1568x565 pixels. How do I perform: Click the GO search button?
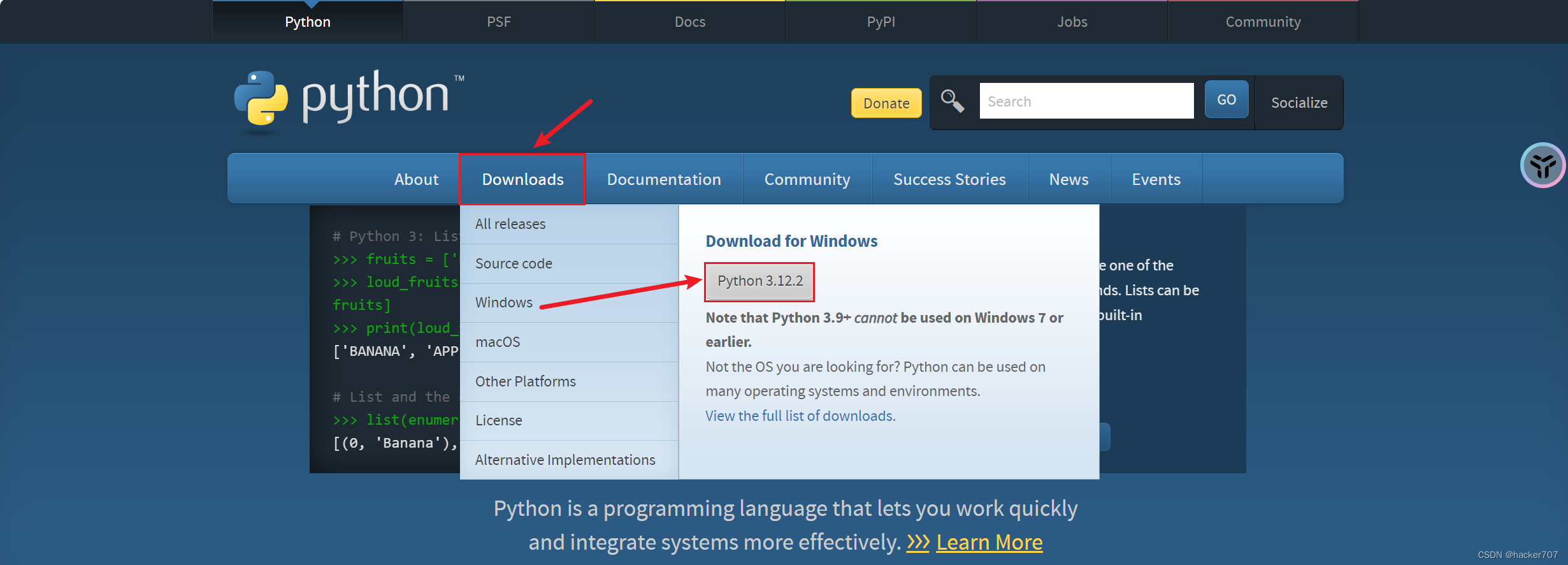pyautogui.click(x=1226, y=99)
